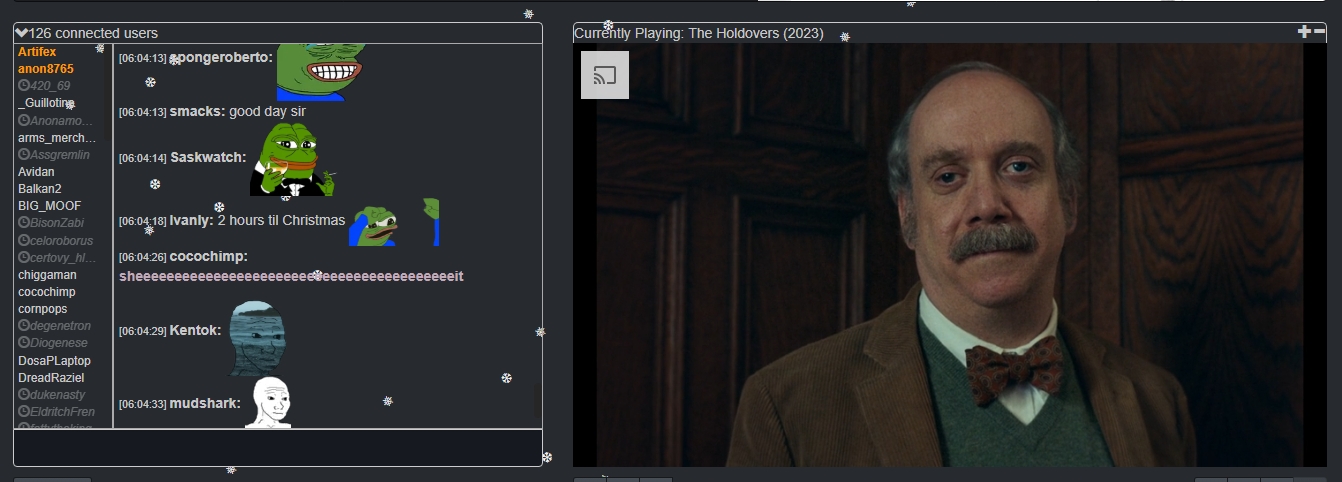
Task: Click the Kentok username in chat
Action: coord(195,329)
